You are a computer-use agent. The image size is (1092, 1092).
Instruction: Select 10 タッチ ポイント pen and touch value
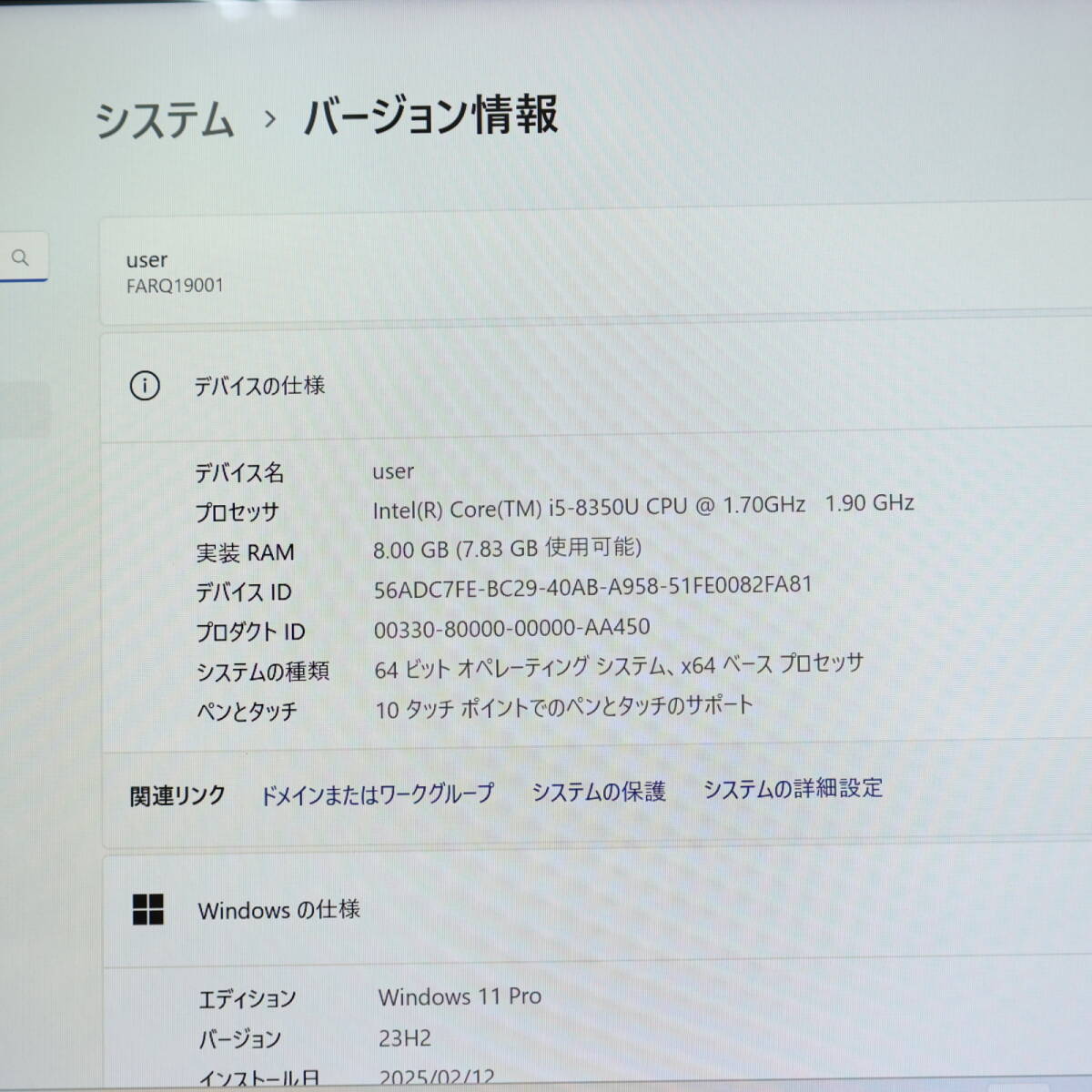(564, 707)
